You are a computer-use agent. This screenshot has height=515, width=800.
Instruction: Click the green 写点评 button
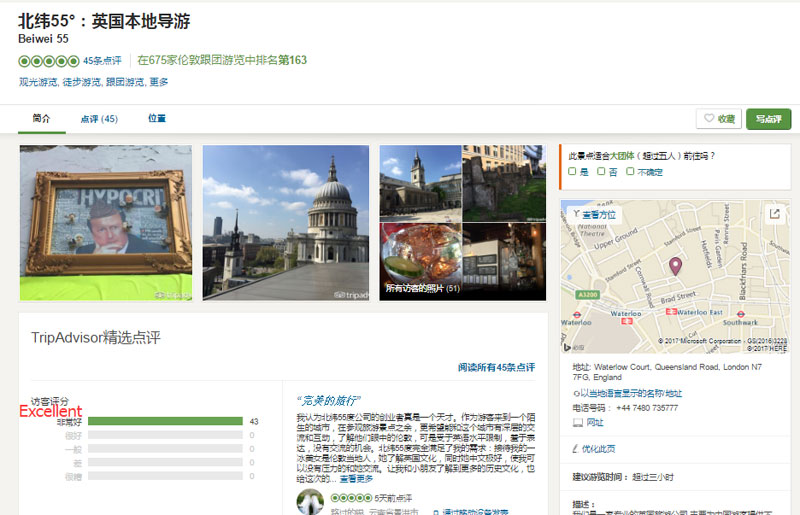coord(768,119)
